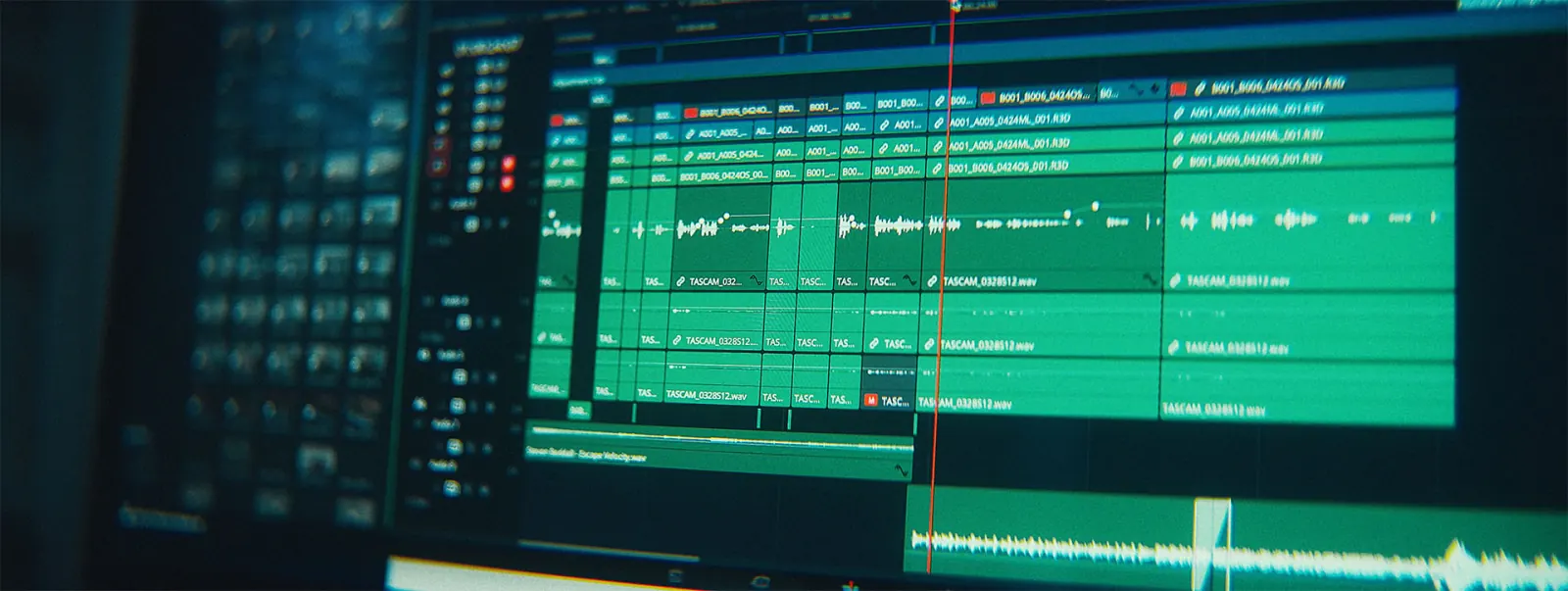Viewport: 1568px width, 591px height.
Task: Click the link icon on the third-track A001_A005_0424ML_001.R3D clip at the playhead
Action: pos(938,146)
